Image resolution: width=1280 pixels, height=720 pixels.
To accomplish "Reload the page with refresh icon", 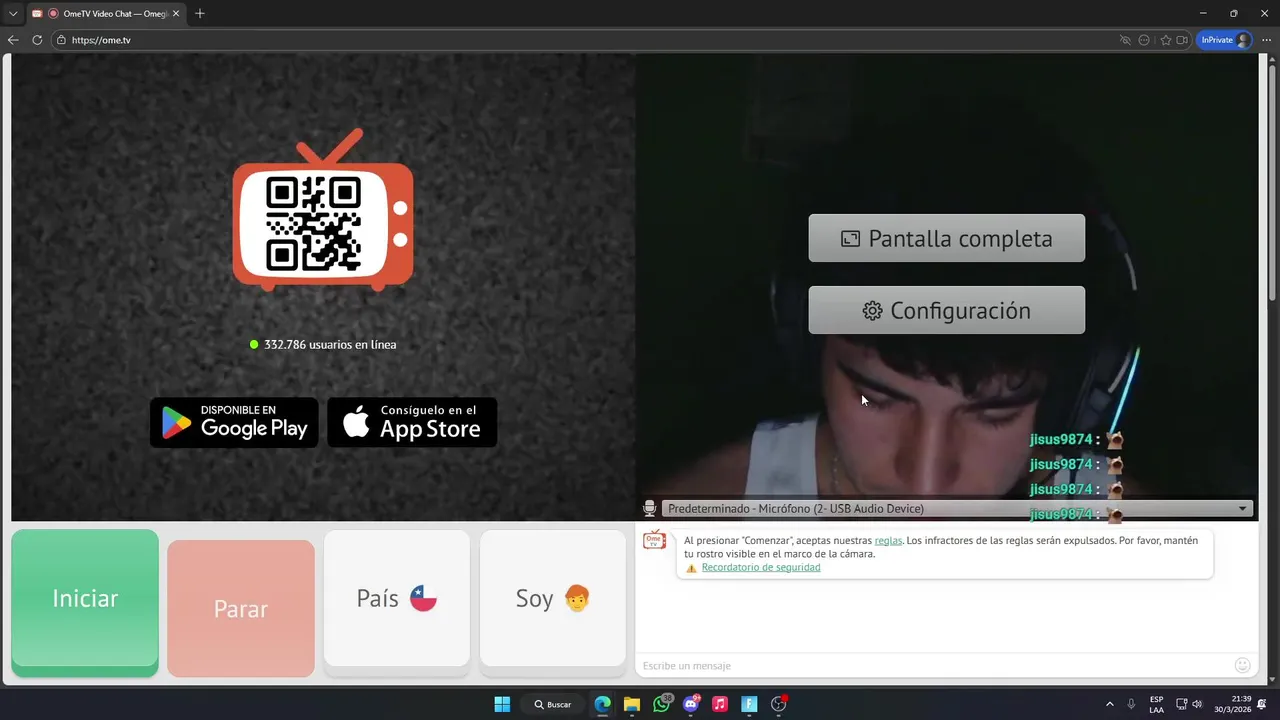I will click(x=37, y=40).
